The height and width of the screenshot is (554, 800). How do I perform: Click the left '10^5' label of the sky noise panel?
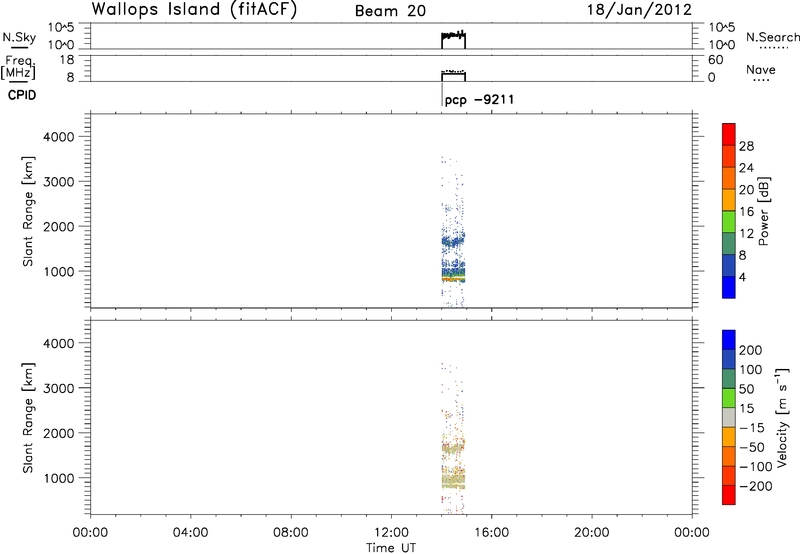coord(61,28)
